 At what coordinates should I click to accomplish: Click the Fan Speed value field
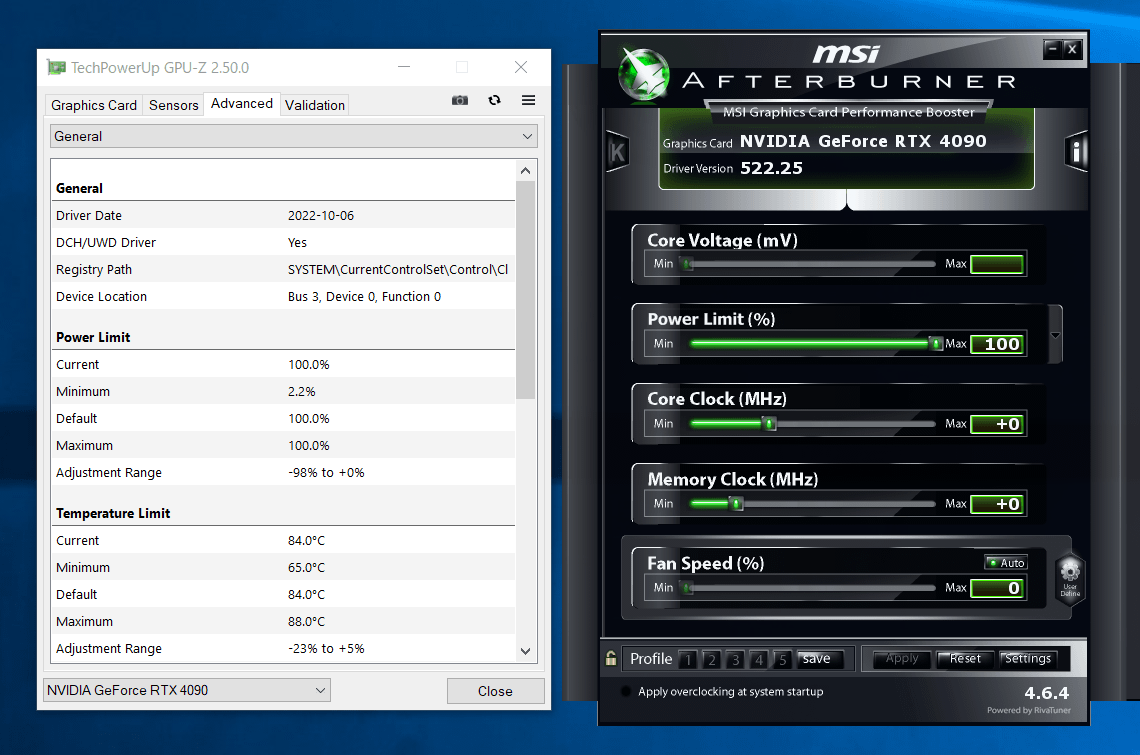[x=997, y=588]
